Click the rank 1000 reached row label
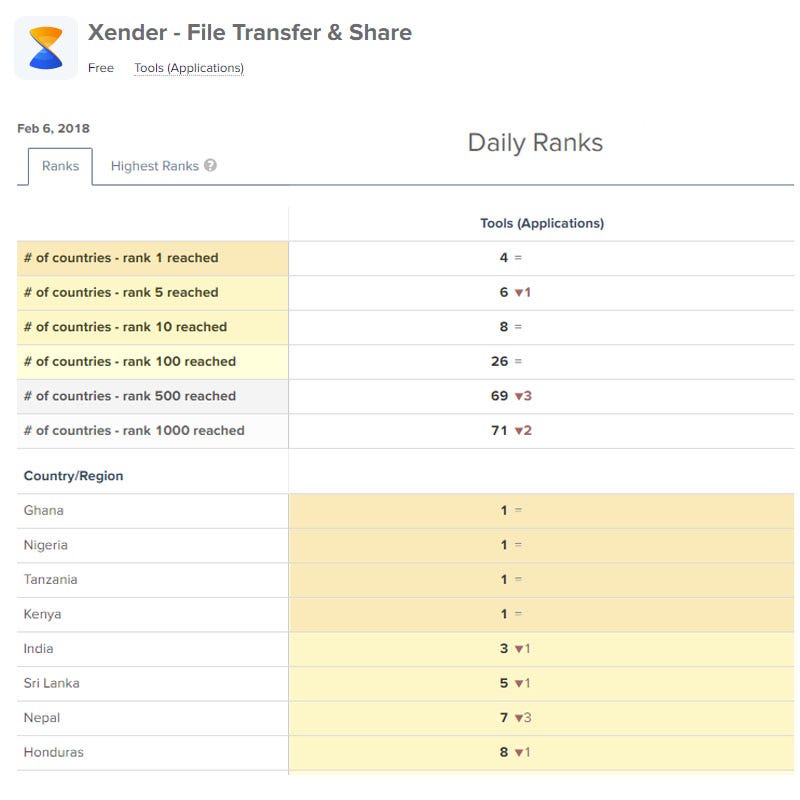 pos(134,431)
